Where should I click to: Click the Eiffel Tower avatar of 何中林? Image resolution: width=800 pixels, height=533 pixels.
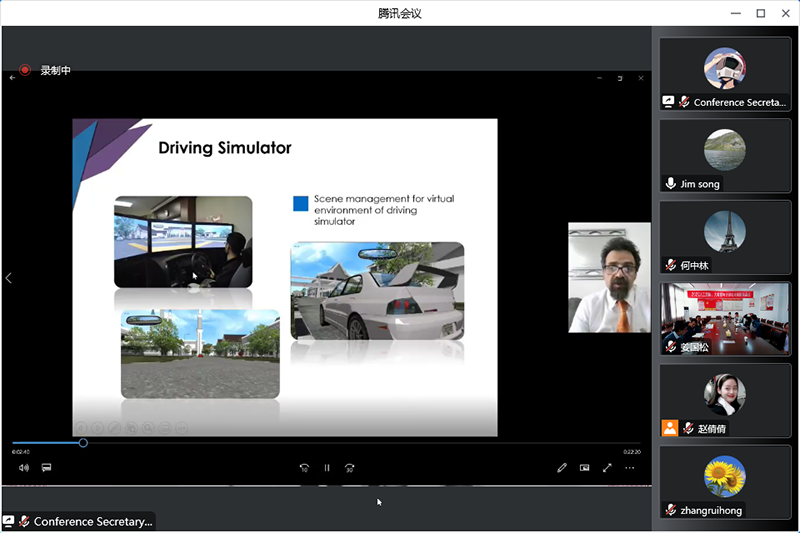pos(725,232)
